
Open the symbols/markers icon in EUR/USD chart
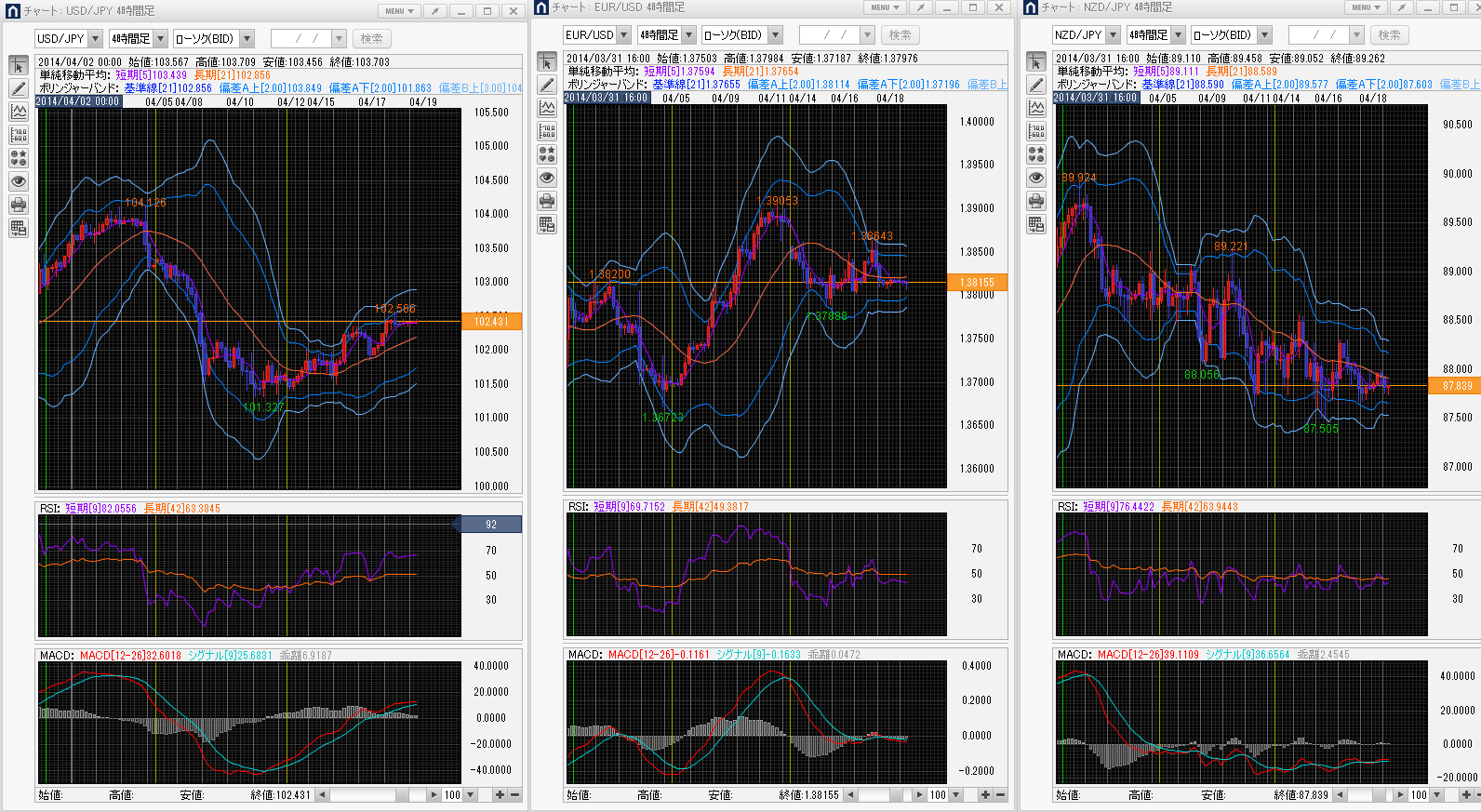547,154
